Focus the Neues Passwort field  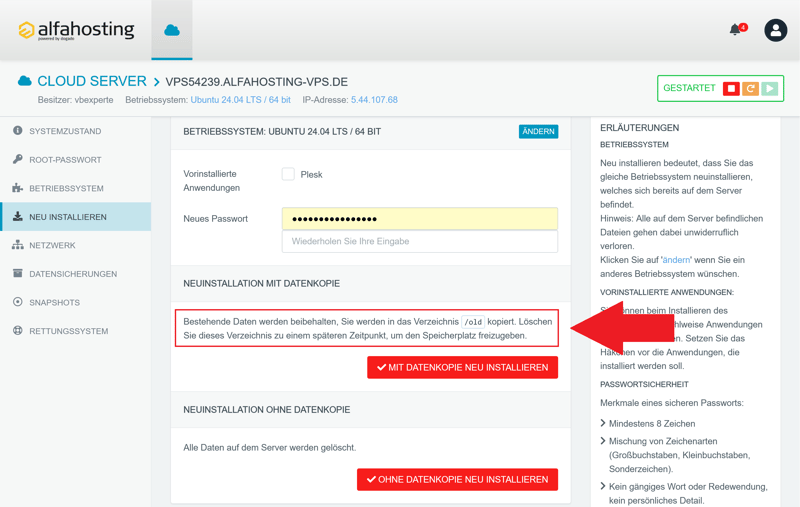[419, 219]
